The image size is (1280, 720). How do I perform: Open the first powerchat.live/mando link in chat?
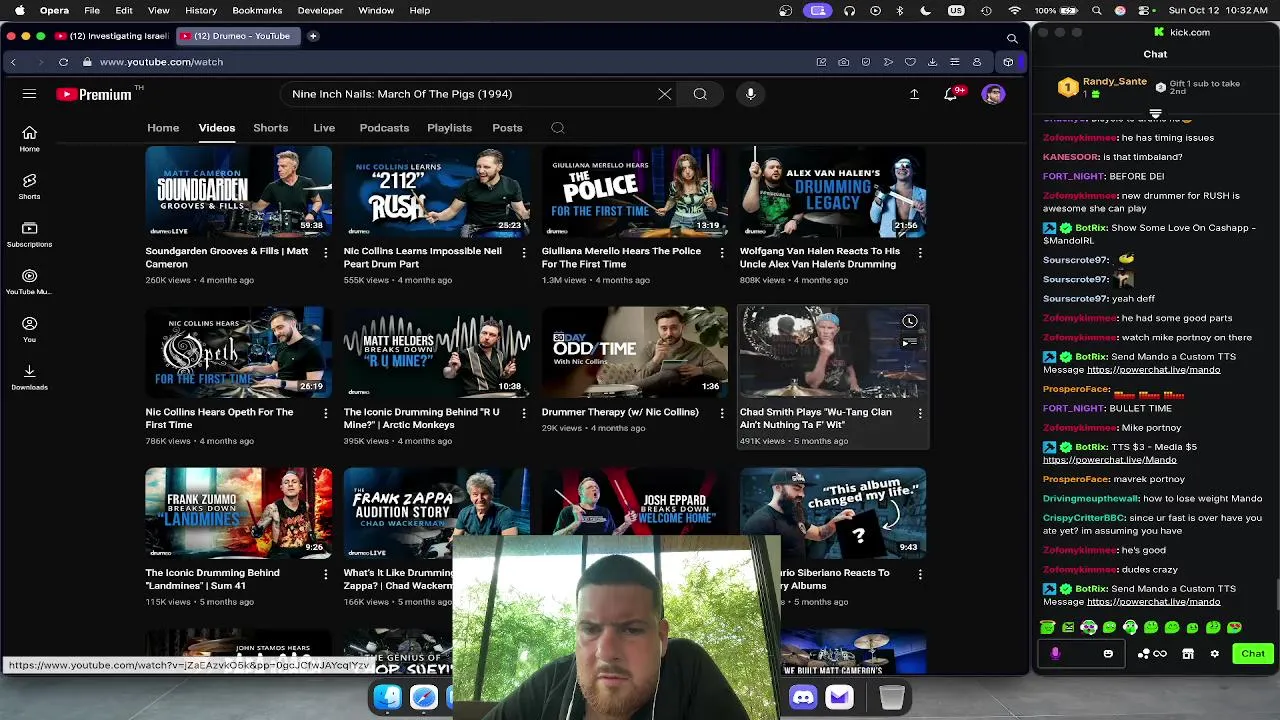(1153, 370)
